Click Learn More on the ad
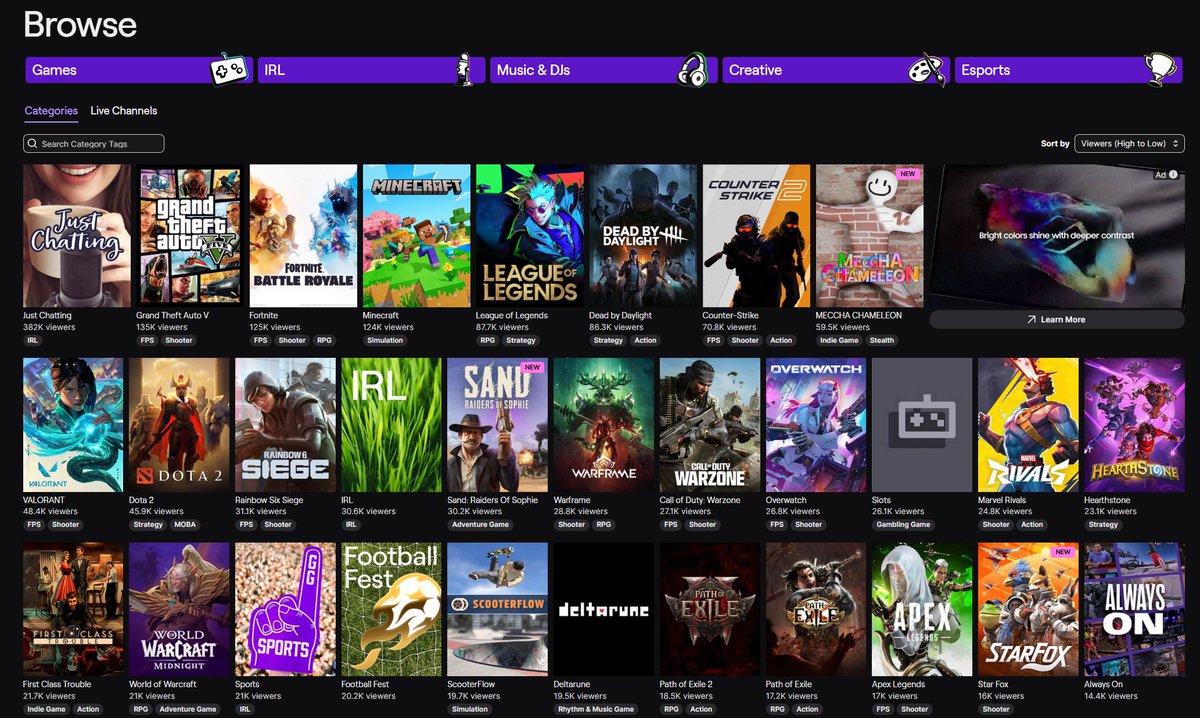1200x718 pixels. [1056, 320]
